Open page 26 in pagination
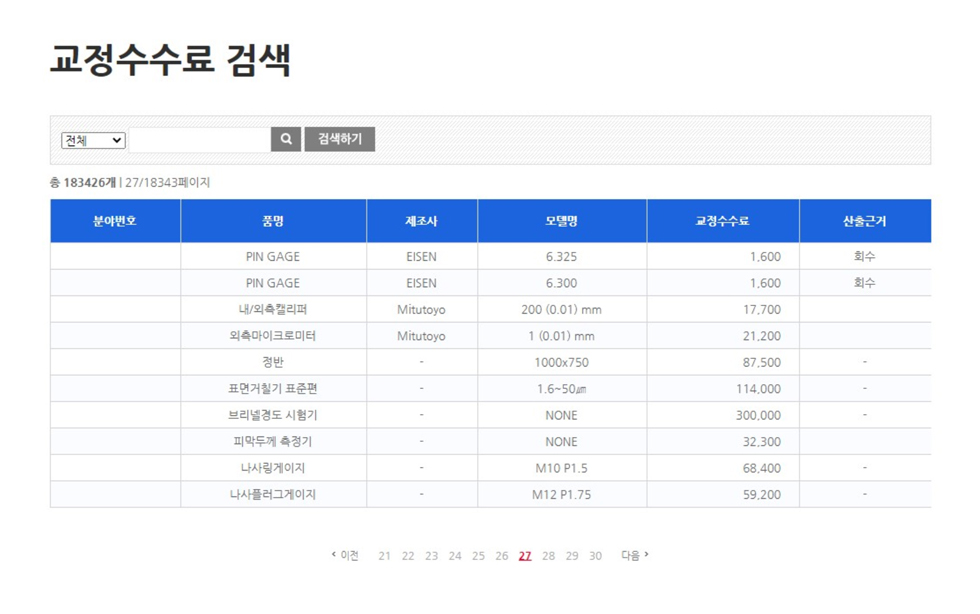Viewport: 980px width, 614px height. tap(502, 556)
